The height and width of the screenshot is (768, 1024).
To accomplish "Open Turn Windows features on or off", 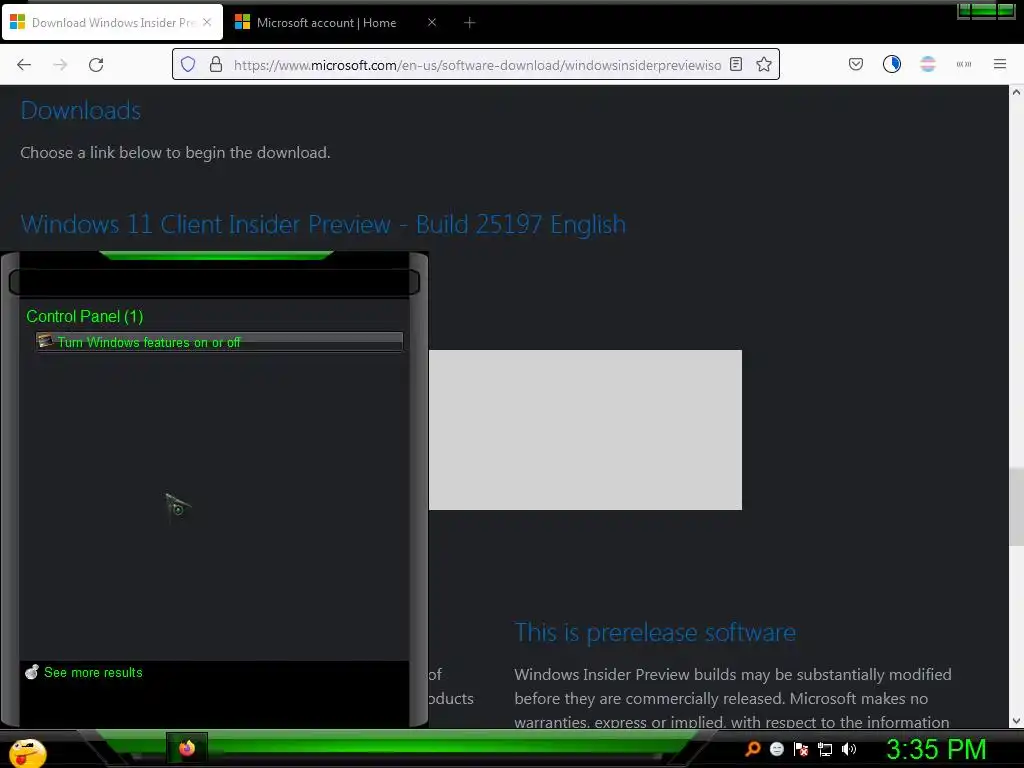I will click(x=219, y=342).
